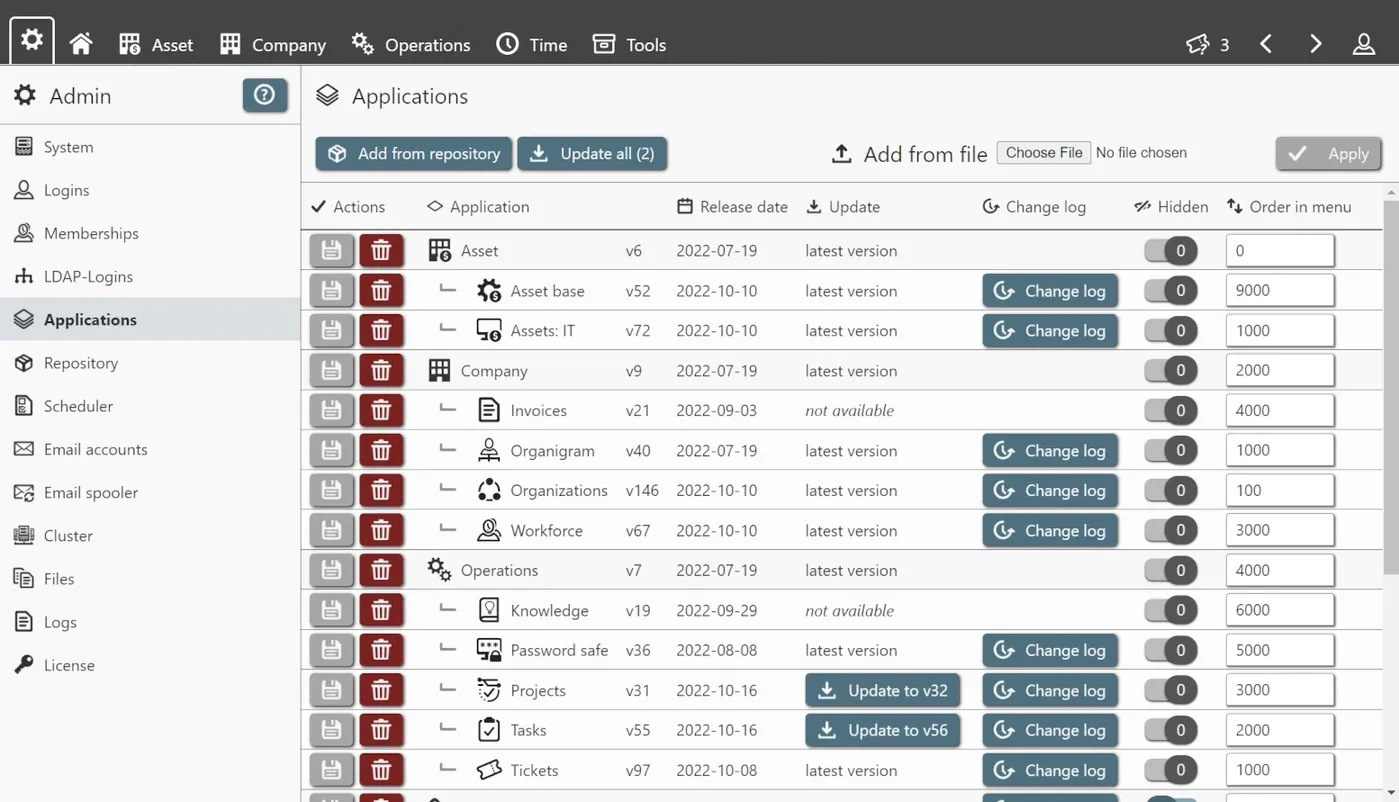Delete the Assets: IT application
The image size is (1399, 802).
[x=381, y=331]
